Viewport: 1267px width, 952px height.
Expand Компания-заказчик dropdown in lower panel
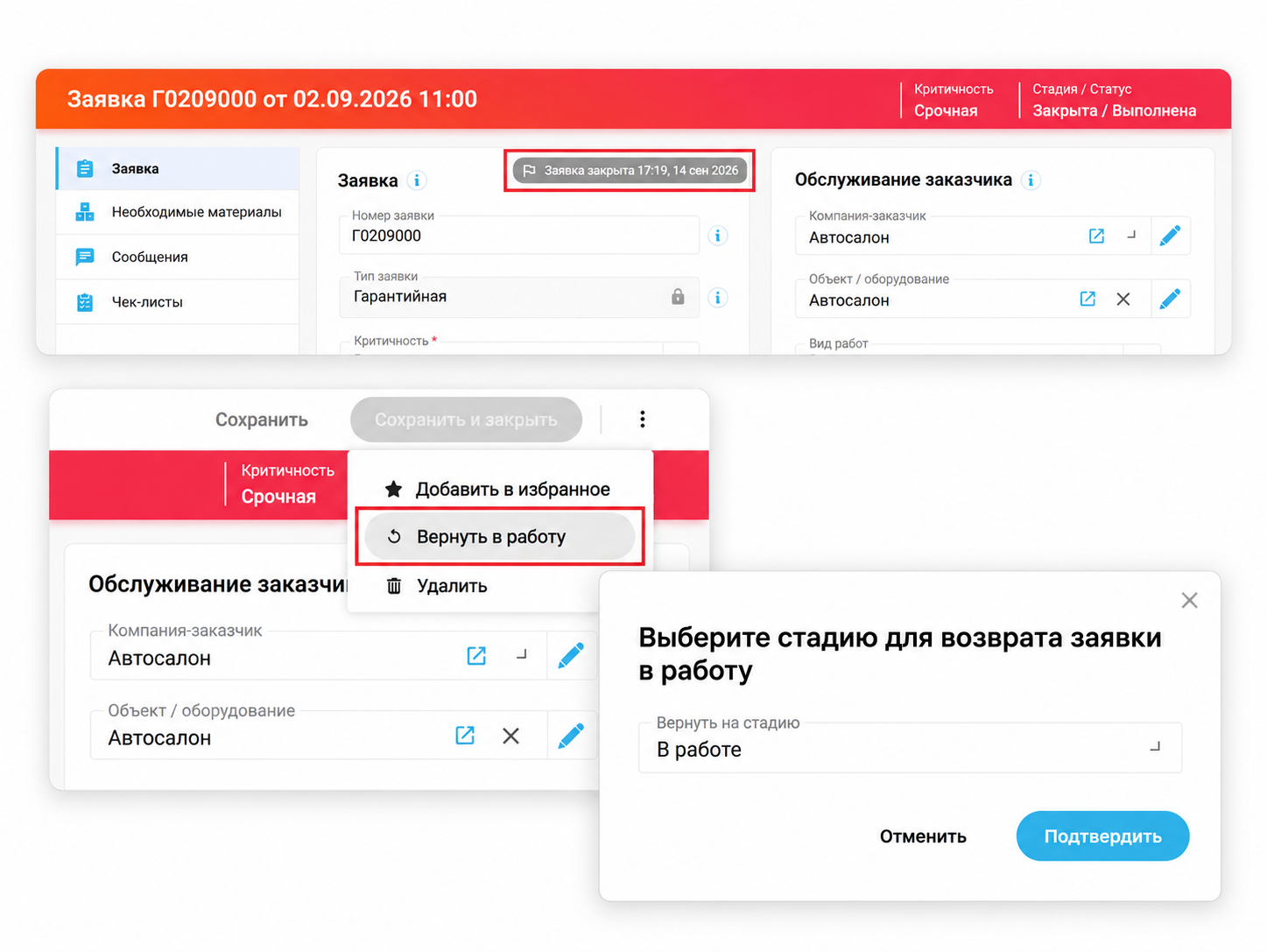point(522,654)
